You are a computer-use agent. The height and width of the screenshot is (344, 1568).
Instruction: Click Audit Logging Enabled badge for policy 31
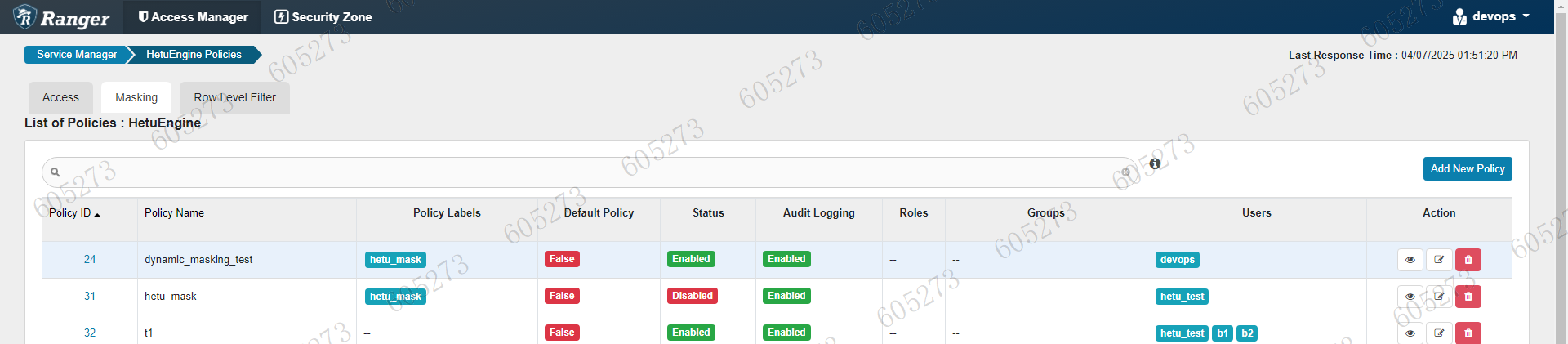(786, 296)
